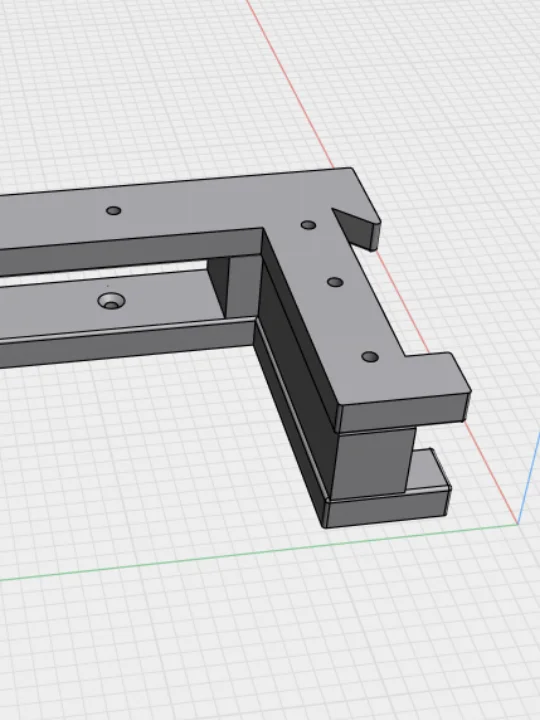Viewport: 540px width, 720px height.
Task: Select the front face of the bottom base bar
Action: pos(387,508)
